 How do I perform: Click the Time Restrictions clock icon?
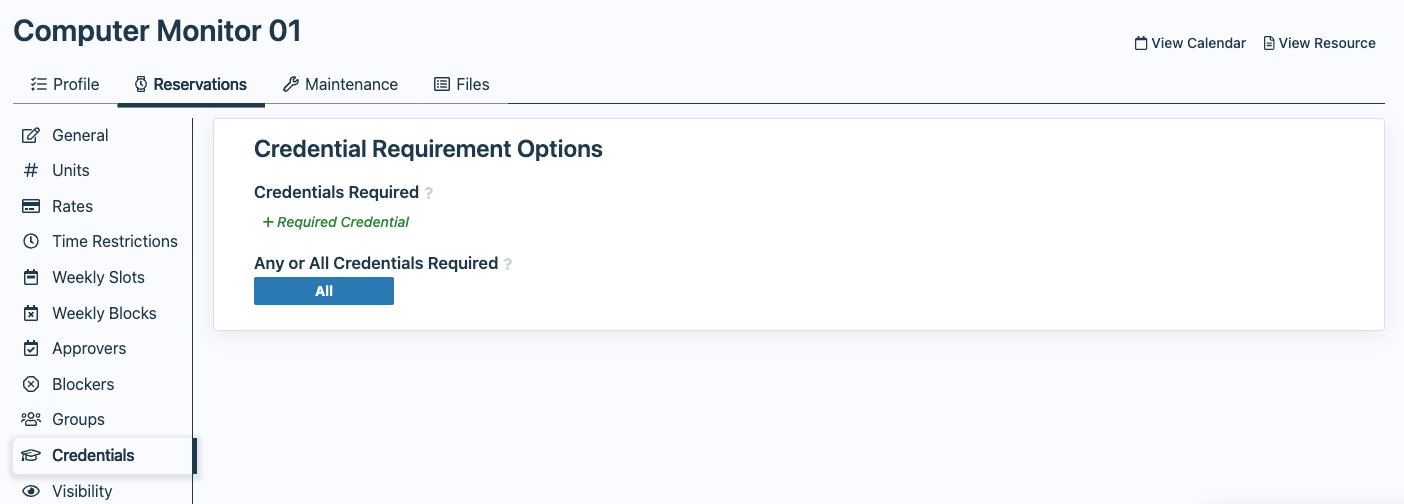31,242
